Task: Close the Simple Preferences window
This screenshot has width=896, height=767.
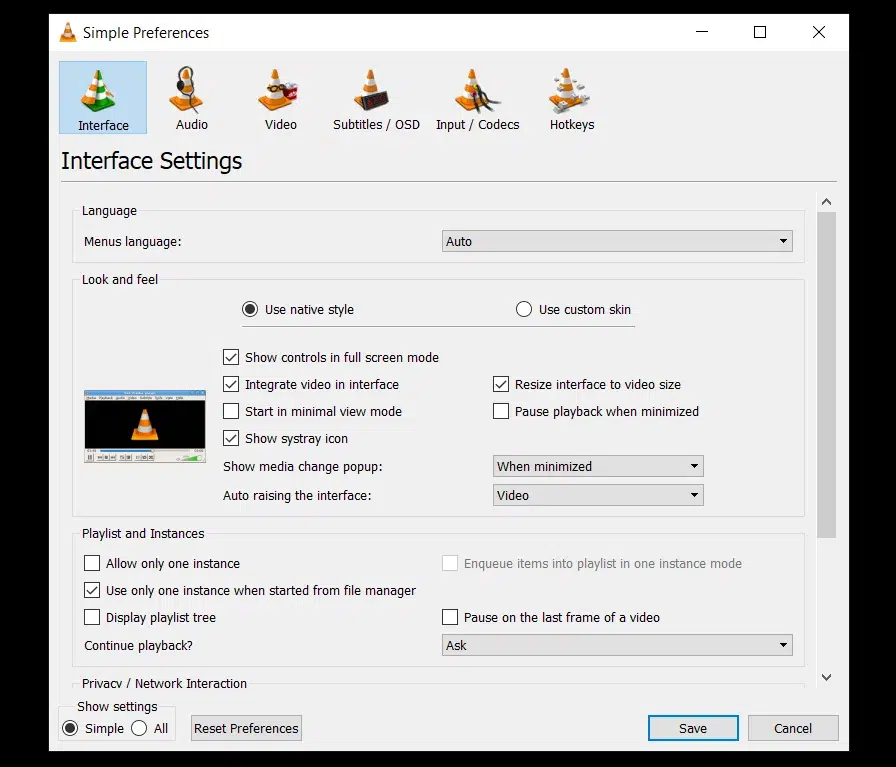Action: point(819,32)
